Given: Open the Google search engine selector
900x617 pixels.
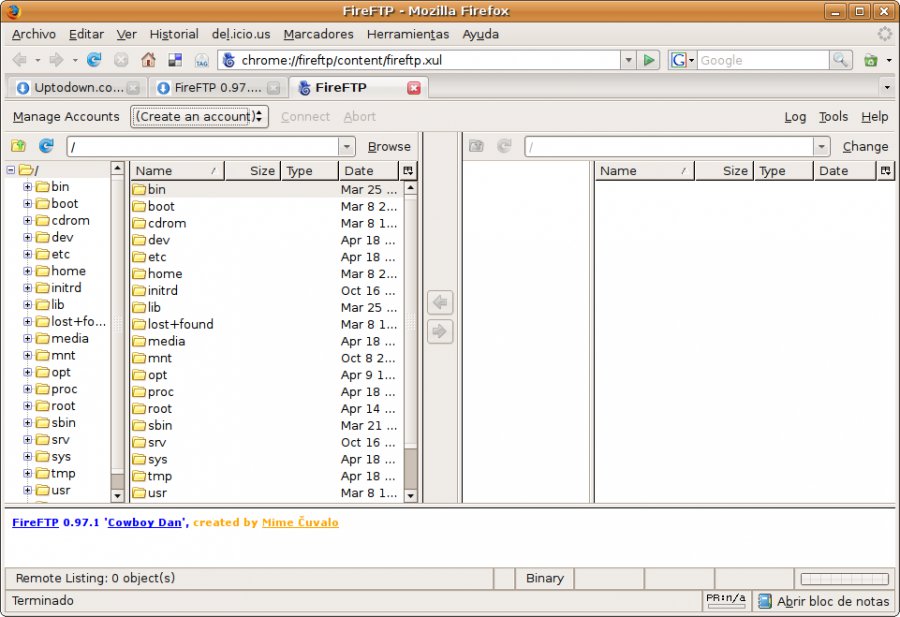Looking at the screenshot, I should tap(682, 60).
